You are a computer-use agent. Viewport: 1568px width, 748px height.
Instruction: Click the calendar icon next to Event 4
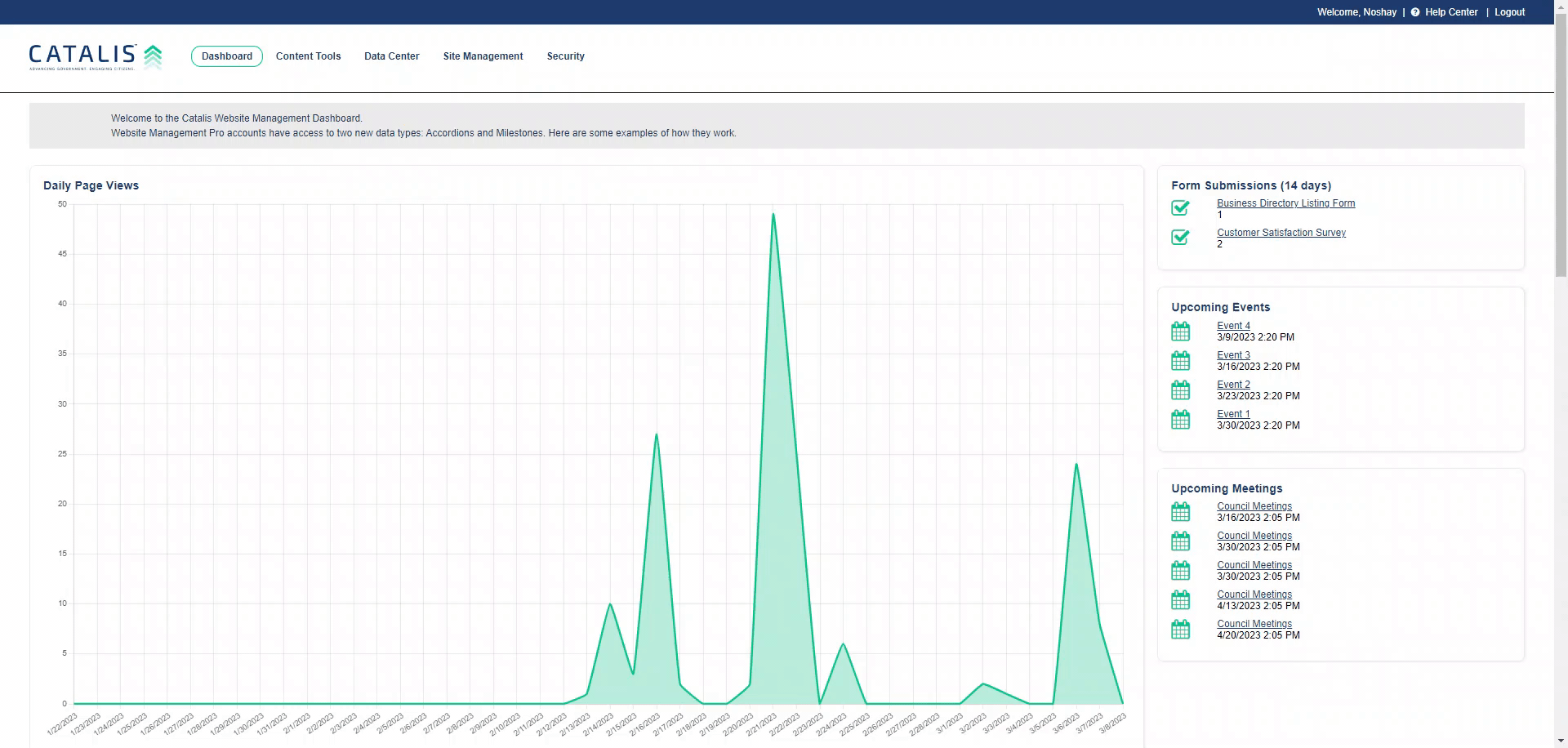pos(1180,332)
